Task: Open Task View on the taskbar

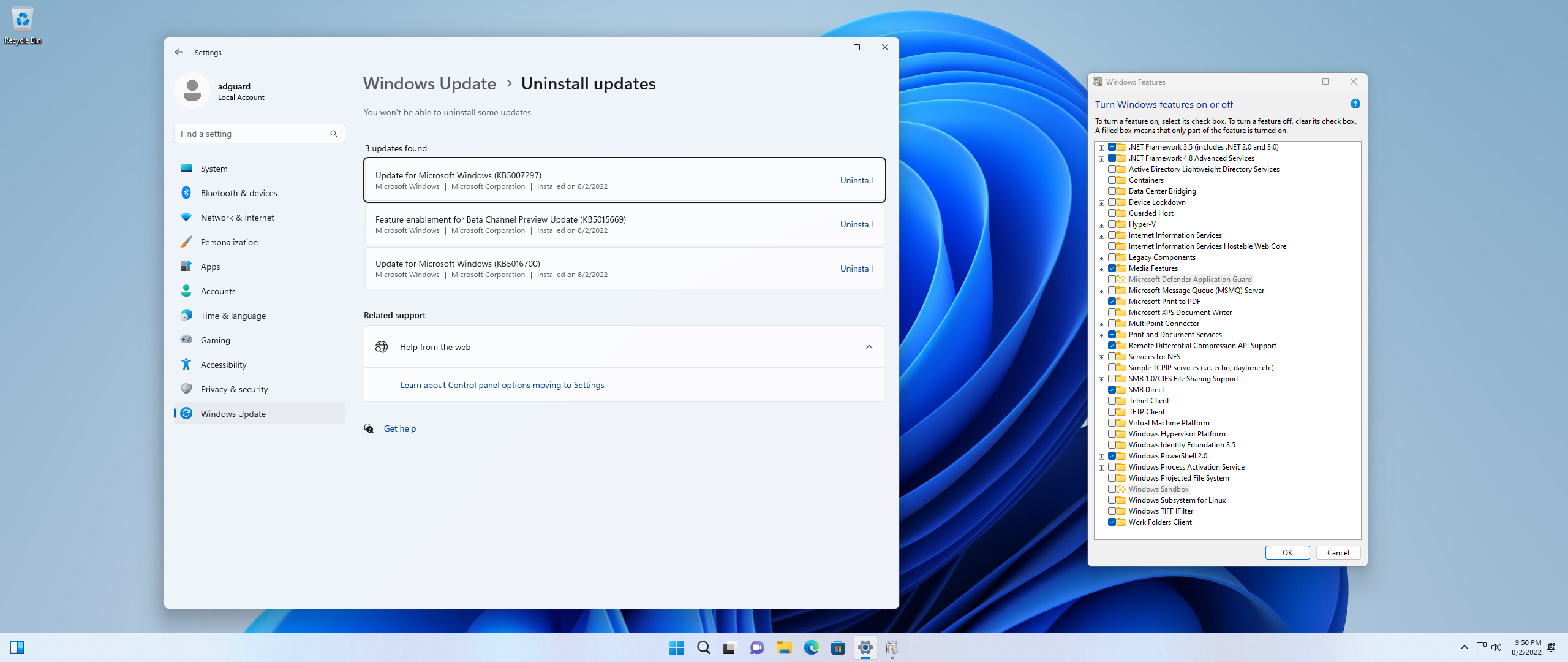Action: coord(729,647)
